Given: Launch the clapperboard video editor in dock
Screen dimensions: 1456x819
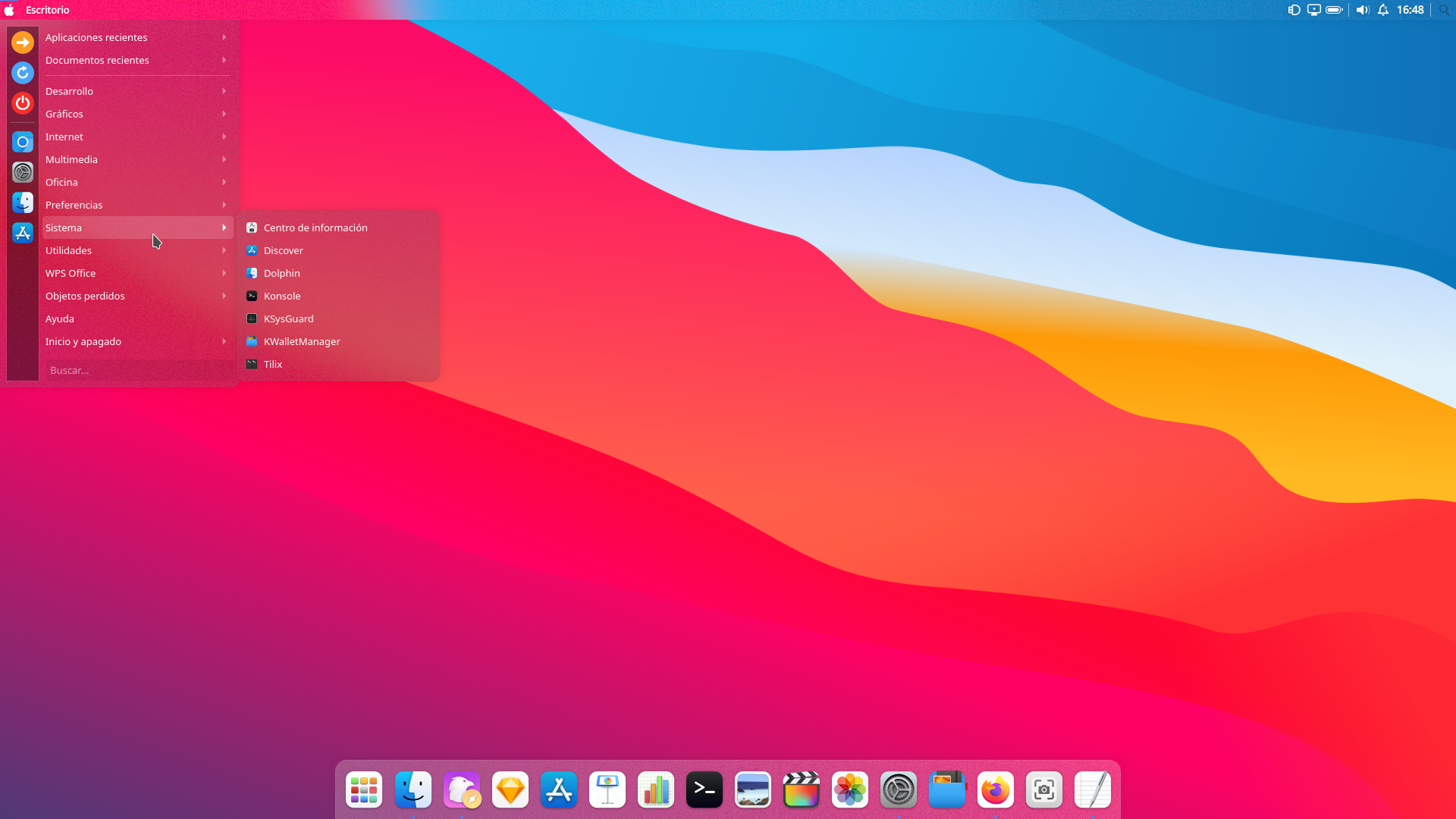Looking at the screenshot, I should coord(802,790).
